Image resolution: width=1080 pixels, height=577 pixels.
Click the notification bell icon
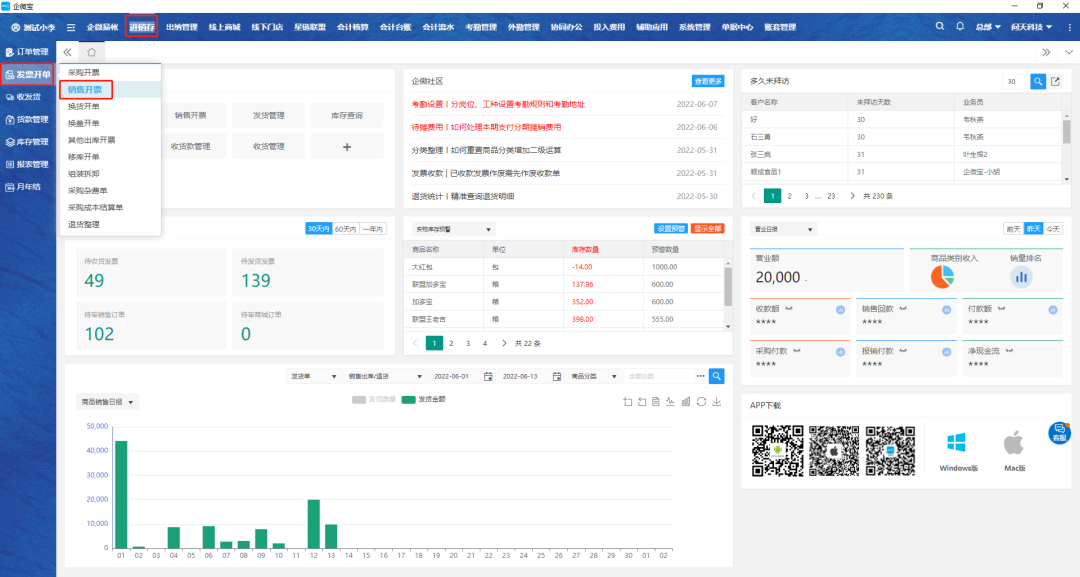962,27
